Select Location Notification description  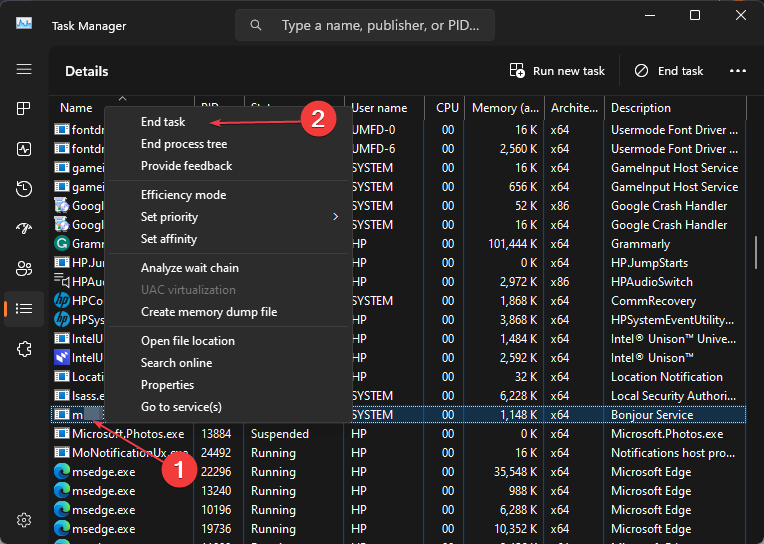click(x=667, y=377)
